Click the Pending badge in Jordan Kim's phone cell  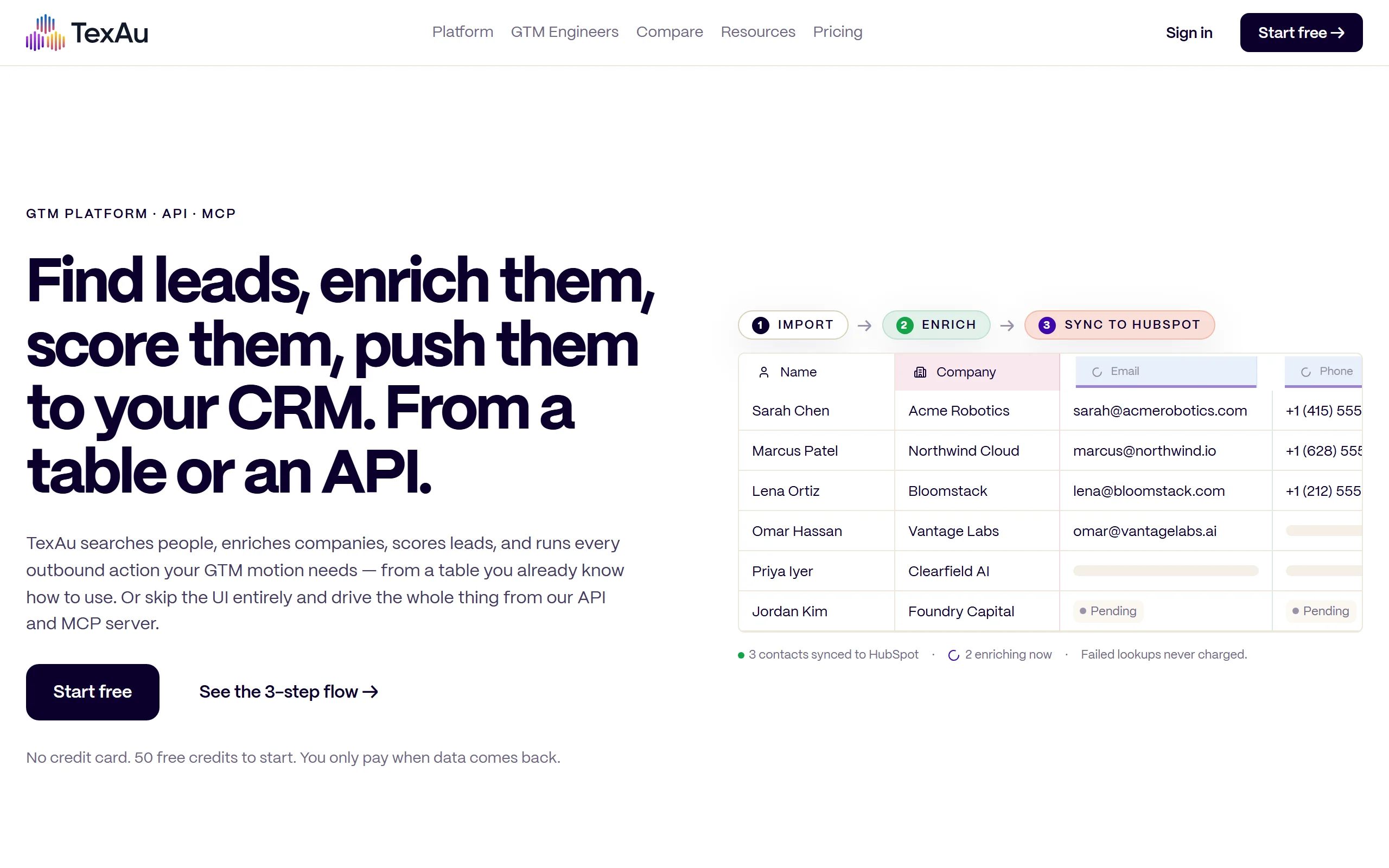[x=1321, y=611]
